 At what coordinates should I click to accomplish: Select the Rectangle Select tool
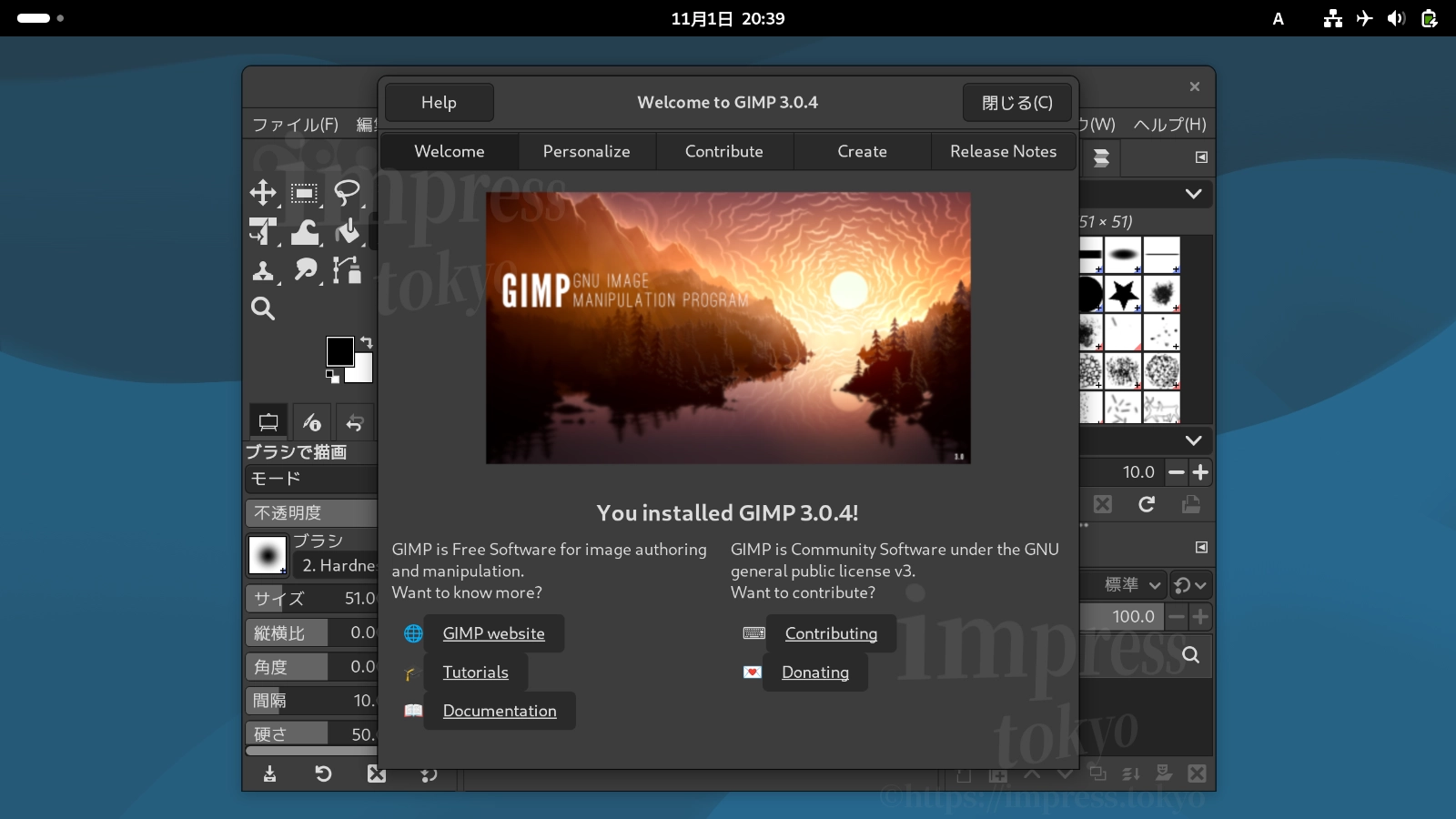304,192
